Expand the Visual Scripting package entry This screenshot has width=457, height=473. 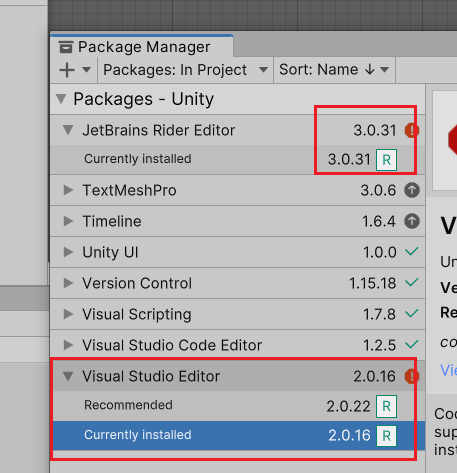(x=68, y=314)
